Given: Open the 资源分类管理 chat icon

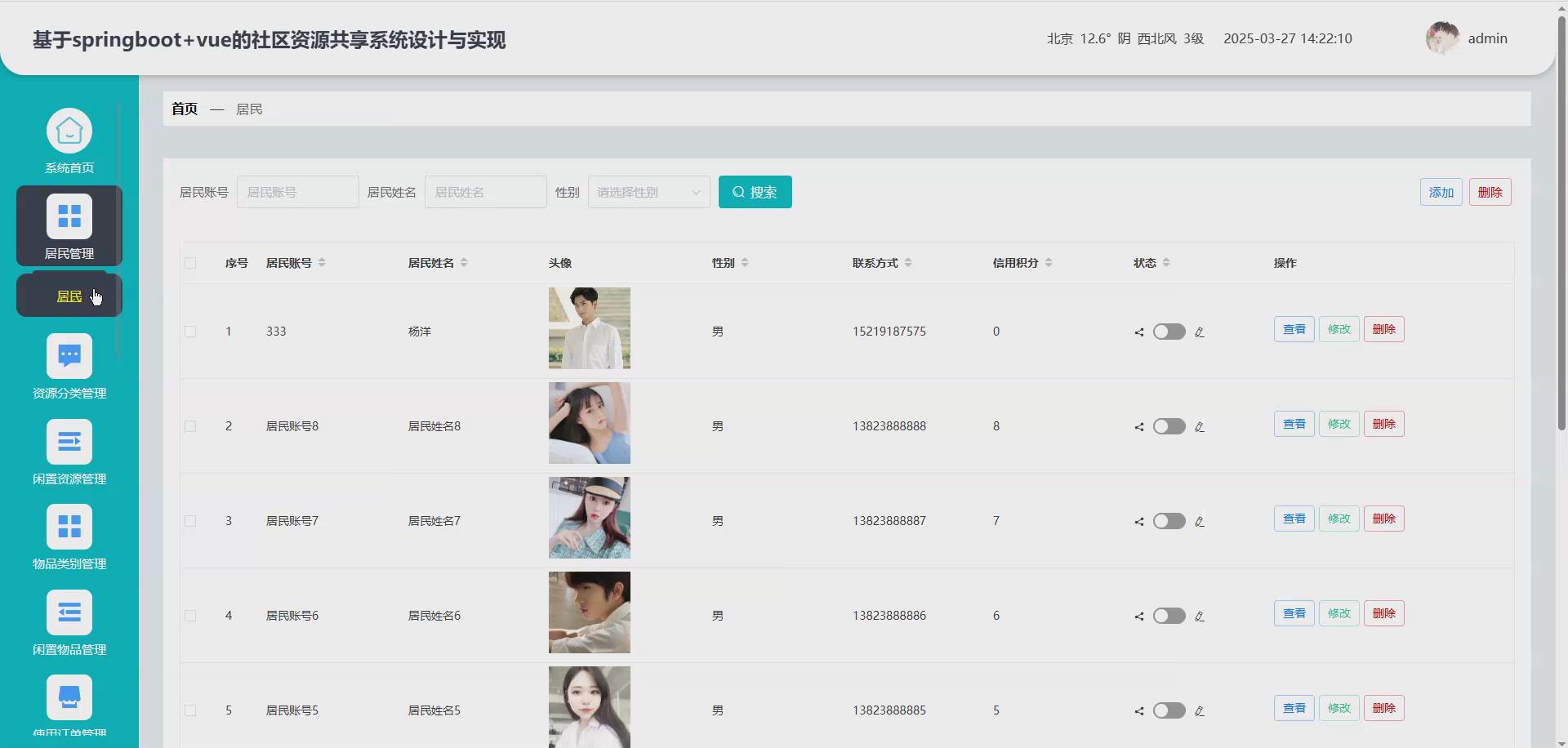Looking at the screenshot, I should pyautogui.click(x=69, y=356).
